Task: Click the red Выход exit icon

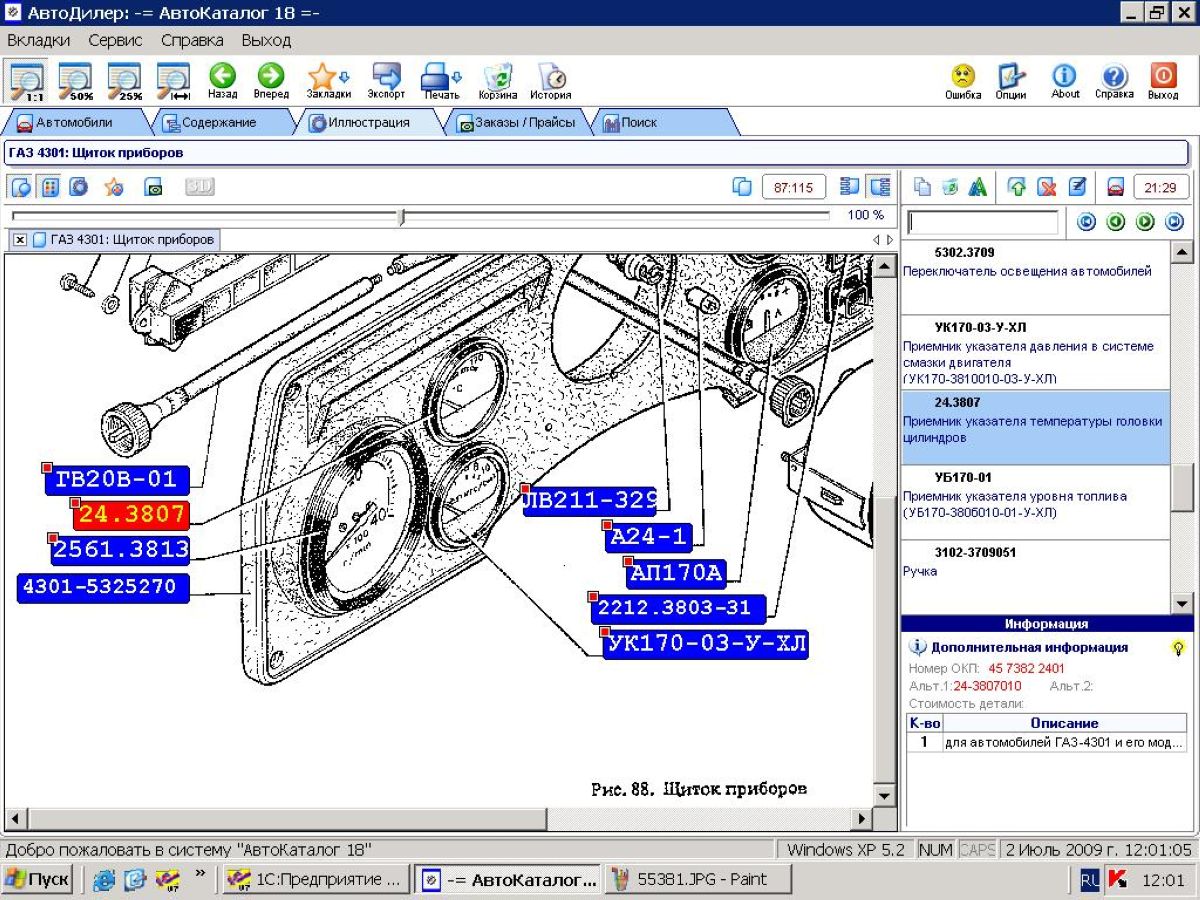Action: (x=1163, y=80)
